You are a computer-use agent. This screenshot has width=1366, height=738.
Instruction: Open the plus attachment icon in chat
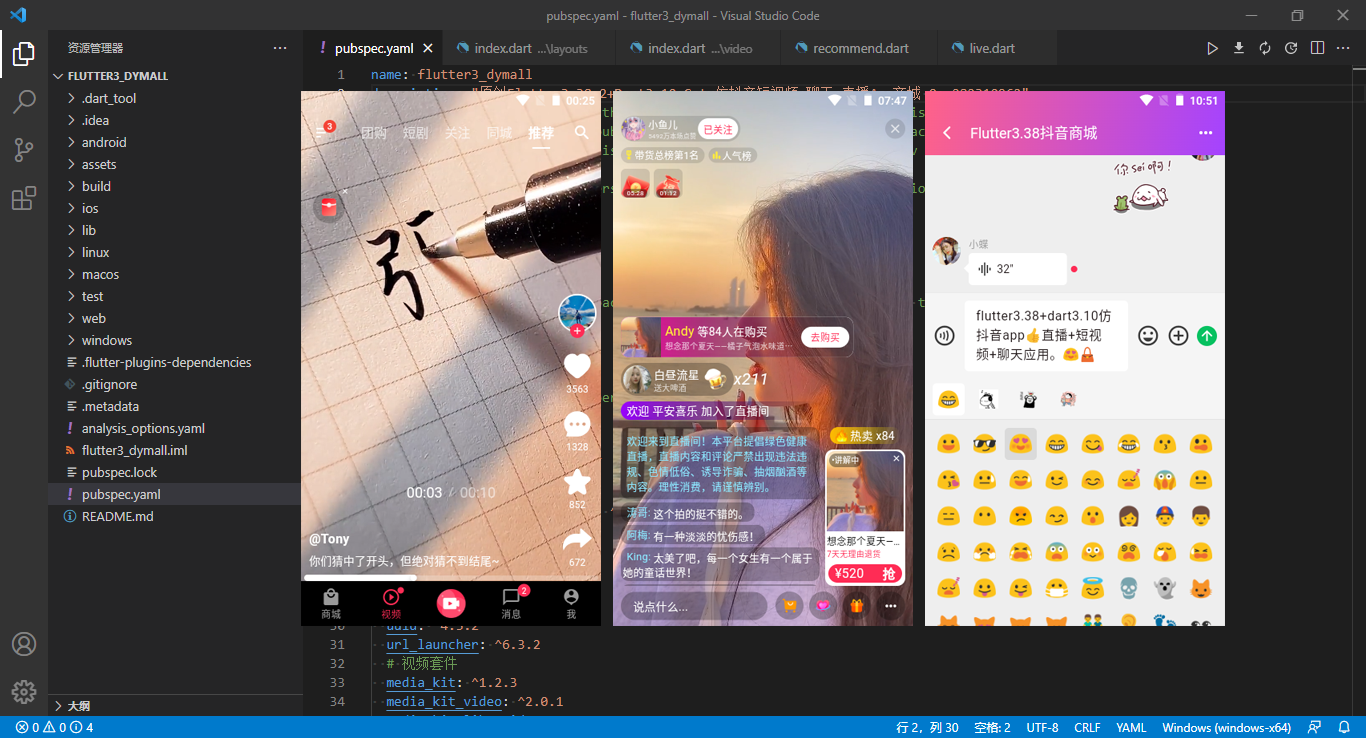1178,336
